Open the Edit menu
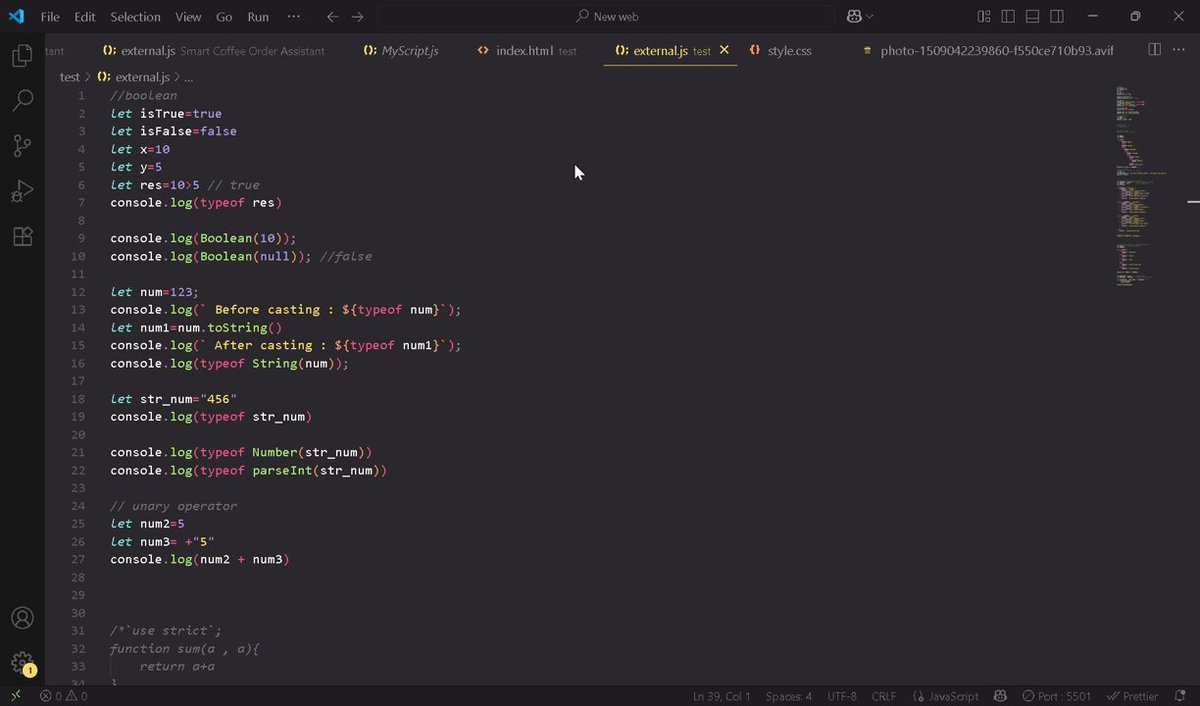 pos(85,17)
